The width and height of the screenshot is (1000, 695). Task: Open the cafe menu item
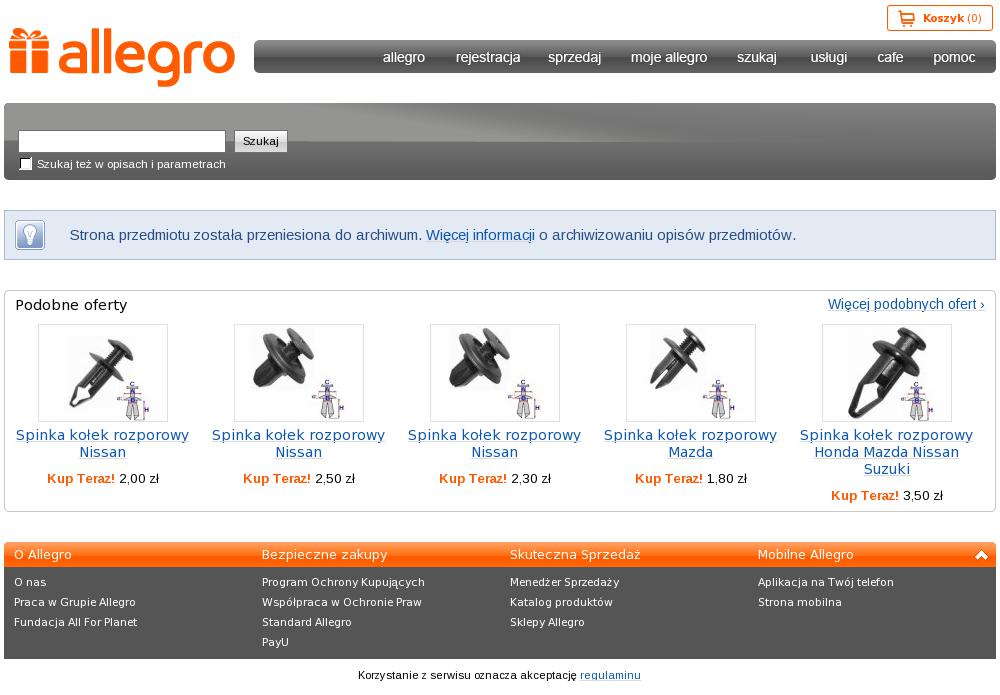click(890, 57)
